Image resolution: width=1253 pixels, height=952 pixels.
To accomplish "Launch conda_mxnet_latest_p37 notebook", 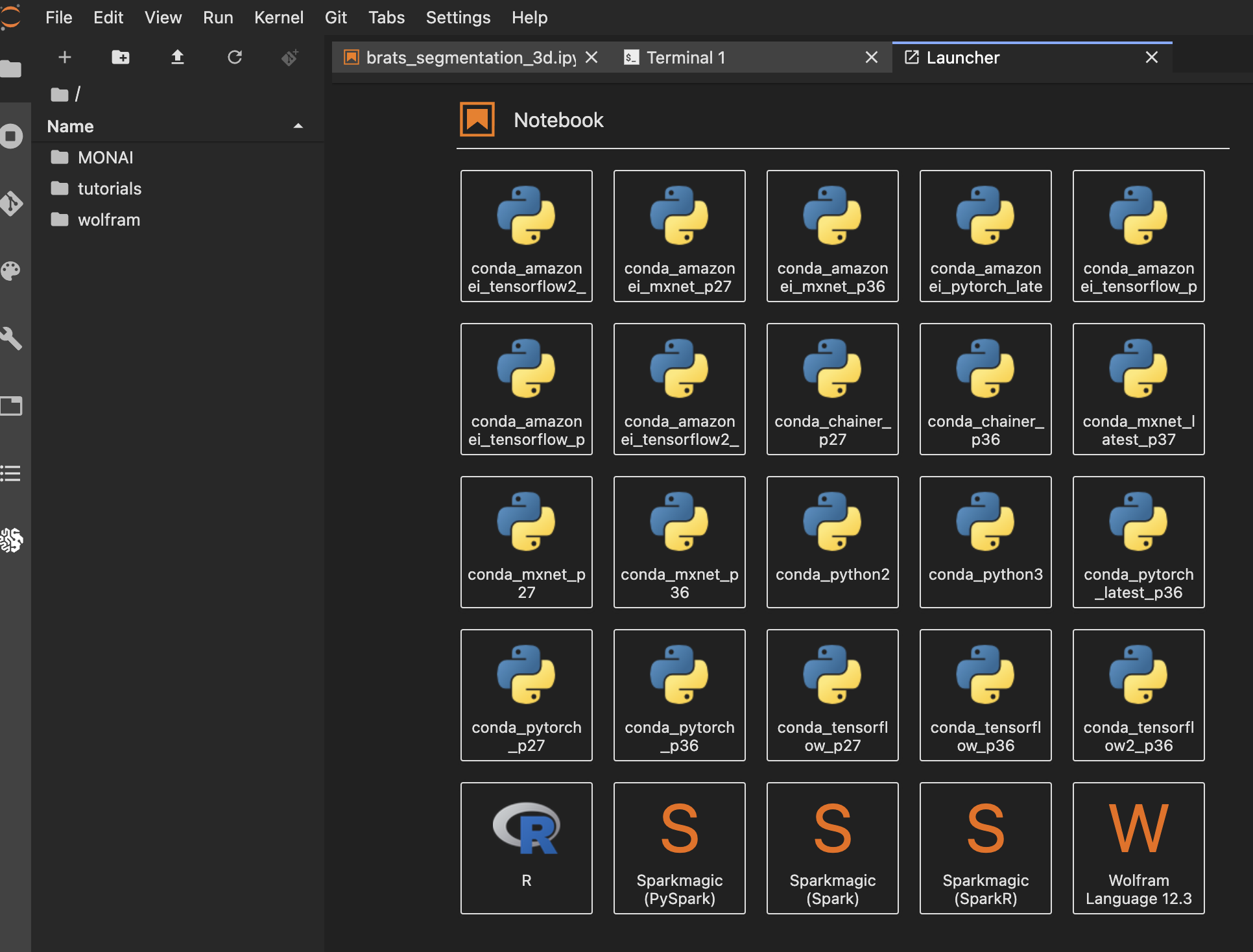I will (x=1138, y=389).
